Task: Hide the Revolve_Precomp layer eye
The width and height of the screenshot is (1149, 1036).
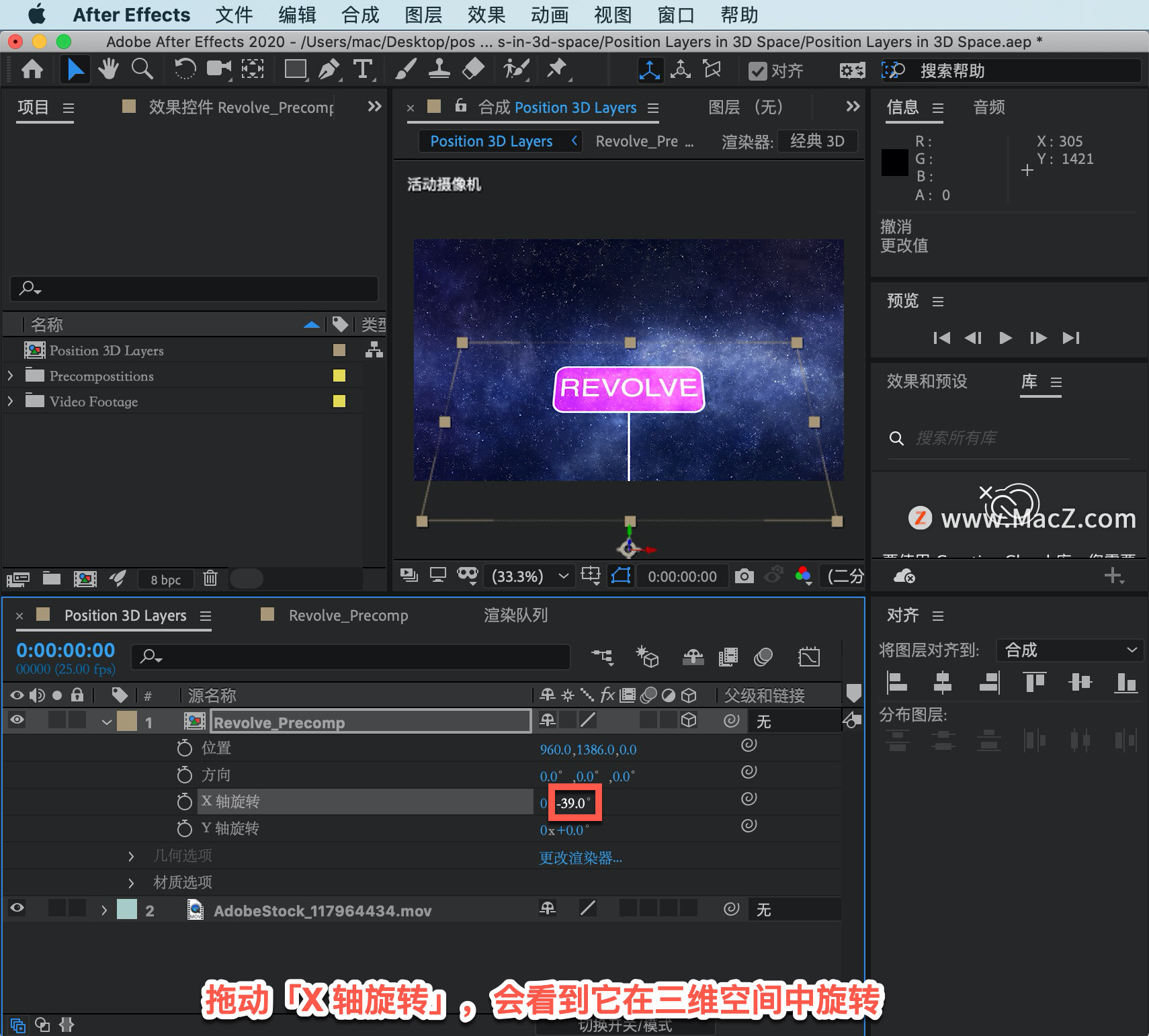Action: coord(17,720)
